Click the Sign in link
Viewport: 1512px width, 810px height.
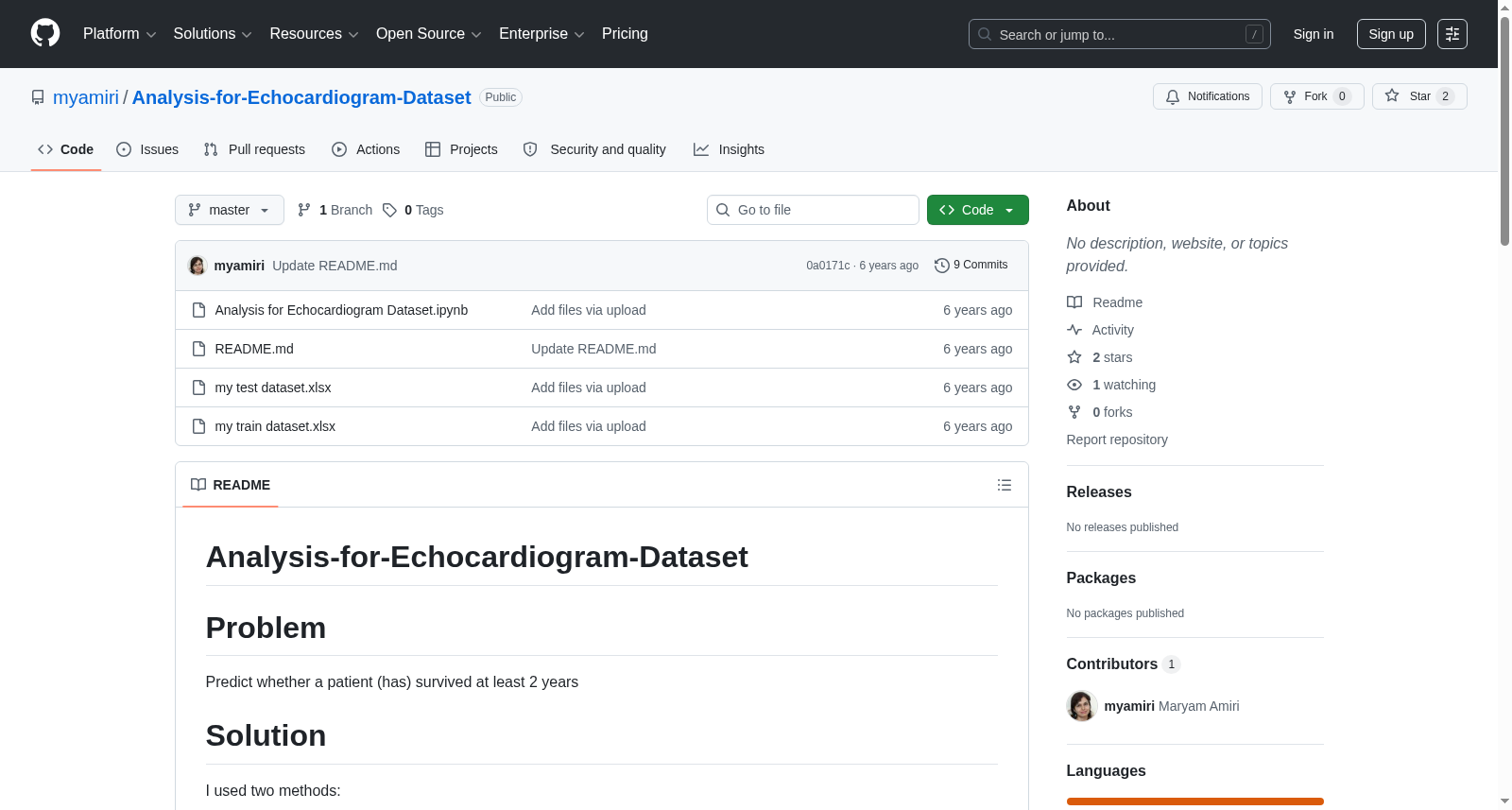pos(1314,34)
